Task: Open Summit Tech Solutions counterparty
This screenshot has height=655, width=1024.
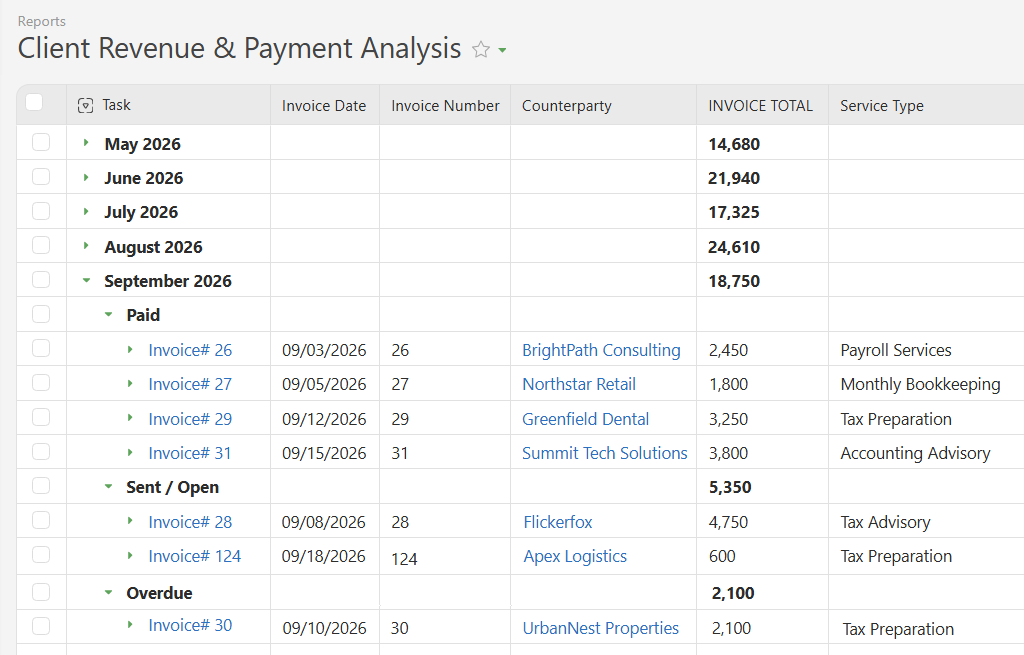Action: 605,453
